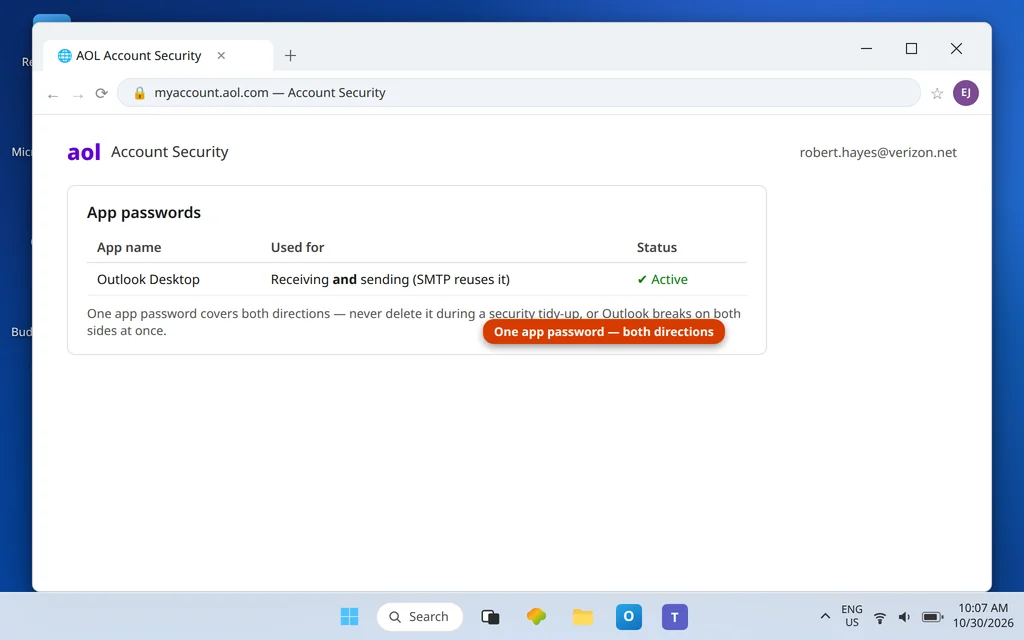Select the Outlook Desktop app name cell

pos(148,280)
